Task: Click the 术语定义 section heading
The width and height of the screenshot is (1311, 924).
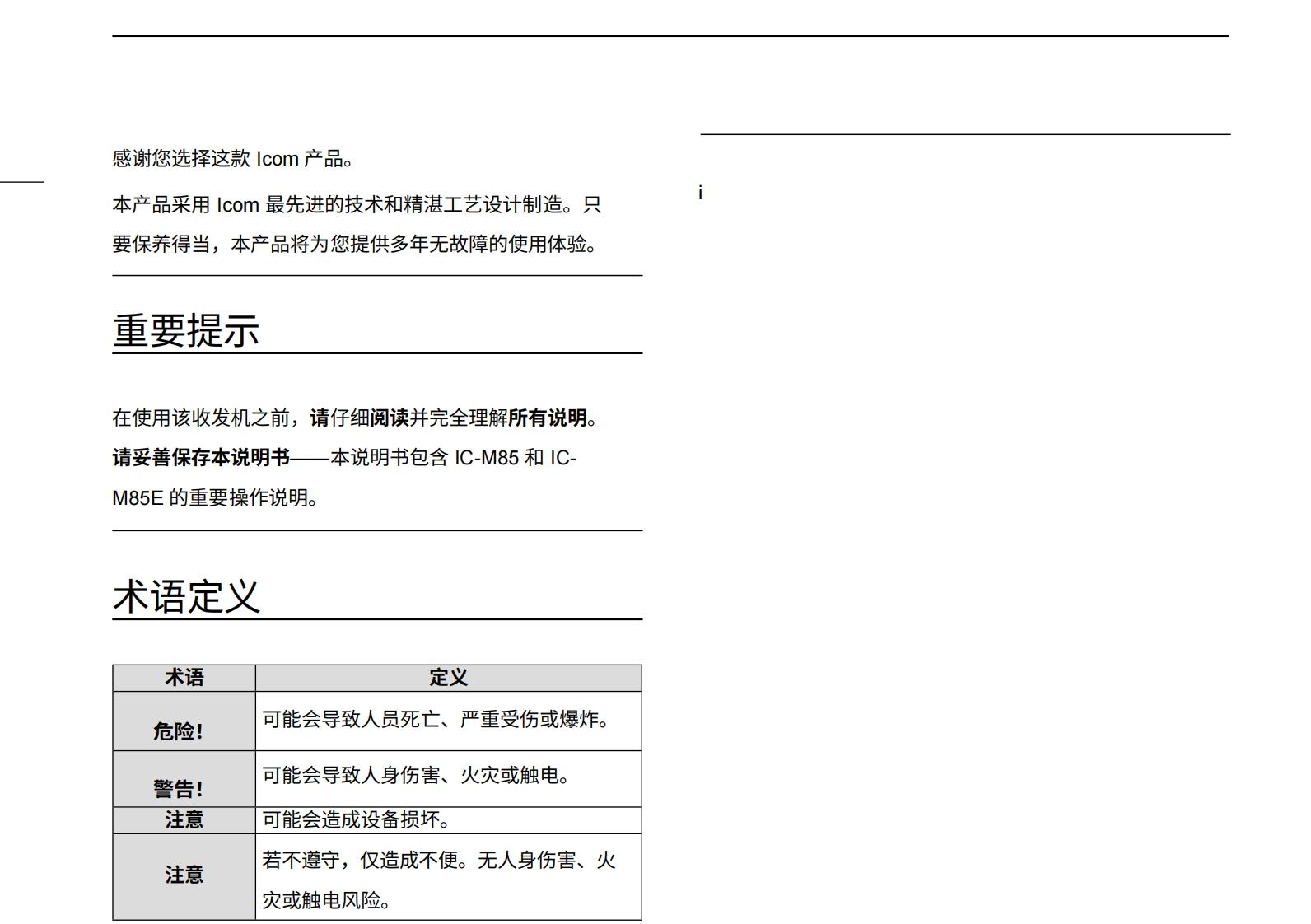Action: click(186, 597)
